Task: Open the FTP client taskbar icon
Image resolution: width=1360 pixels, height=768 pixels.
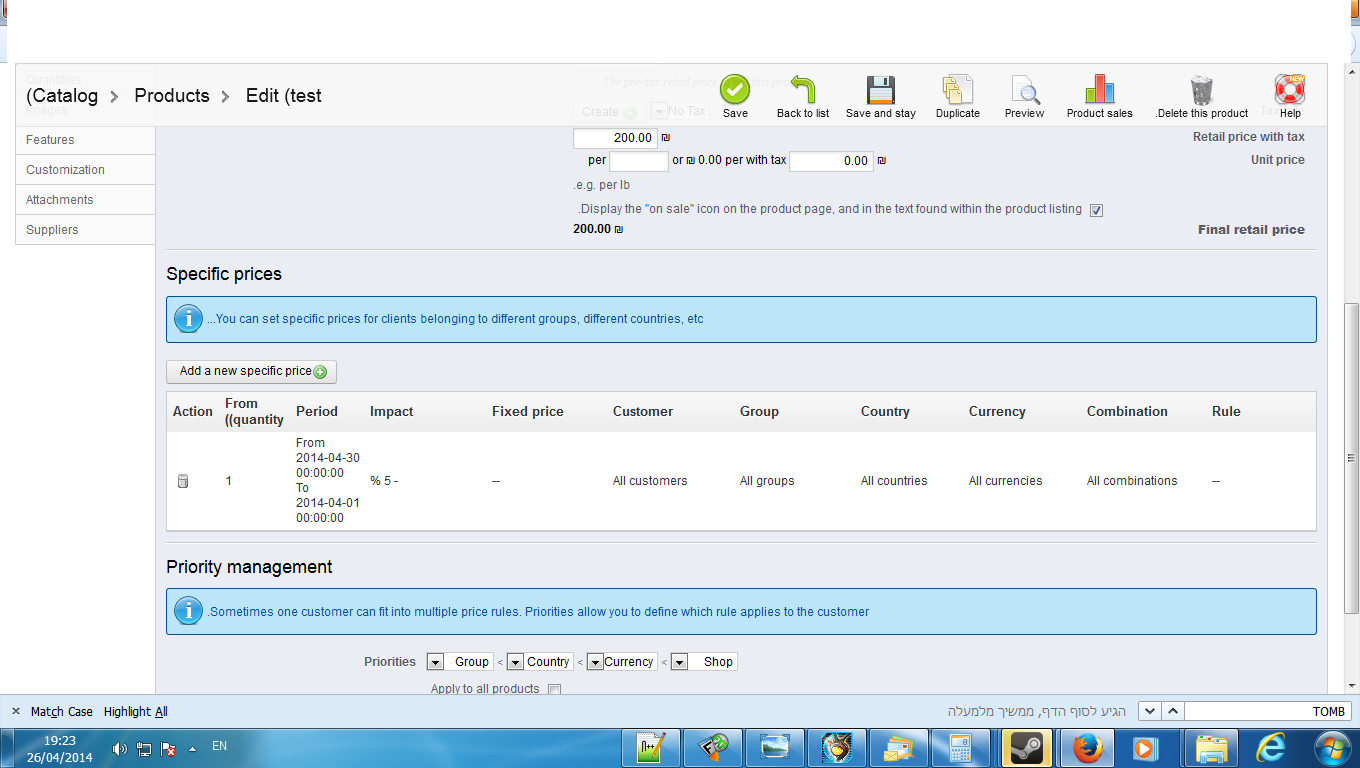Action: tap(713, 748)
